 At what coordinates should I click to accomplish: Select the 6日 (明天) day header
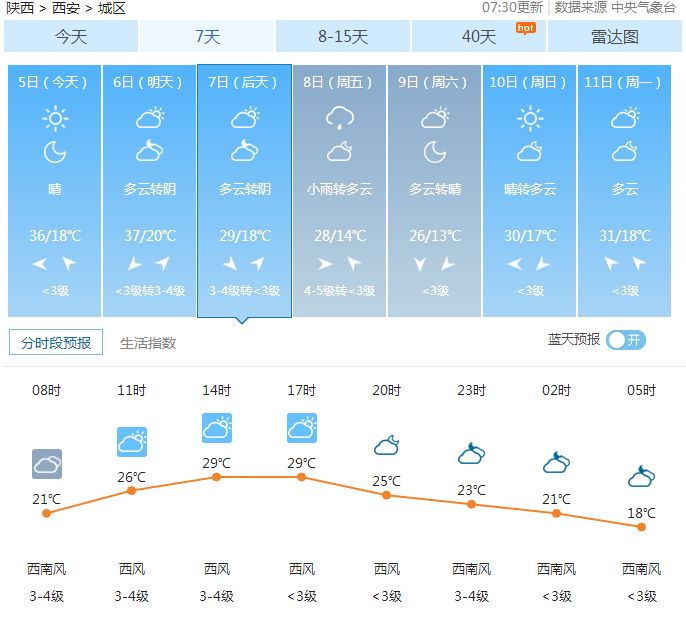pyautogui.click(x=148, y=82)
